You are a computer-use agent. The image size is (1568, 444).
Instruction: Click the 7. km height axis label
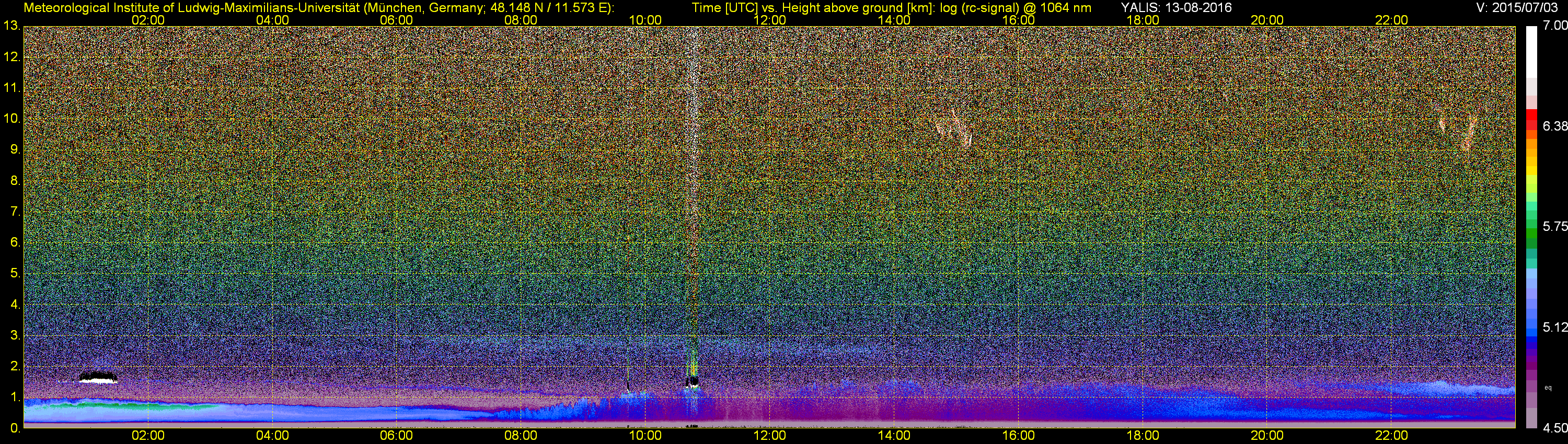pos(15,212)
